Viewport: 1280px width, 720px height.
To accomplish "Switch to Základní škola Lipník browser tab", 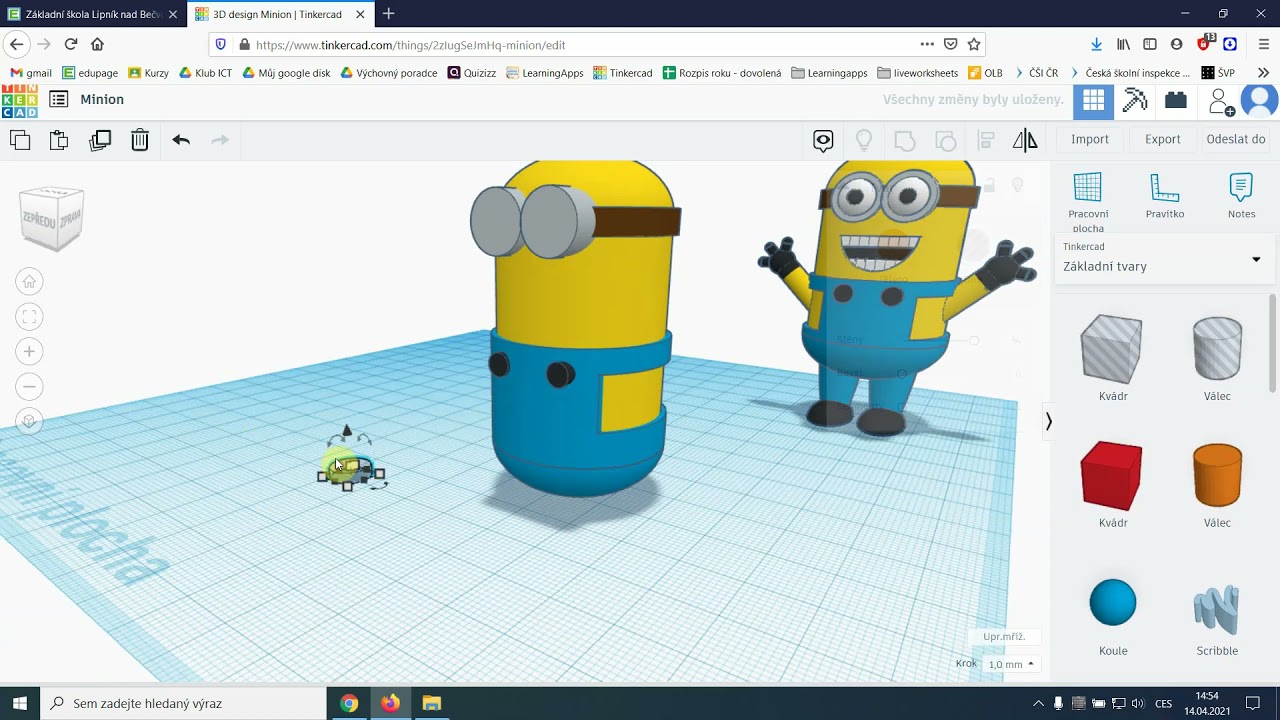I will [x=93, y=14].
